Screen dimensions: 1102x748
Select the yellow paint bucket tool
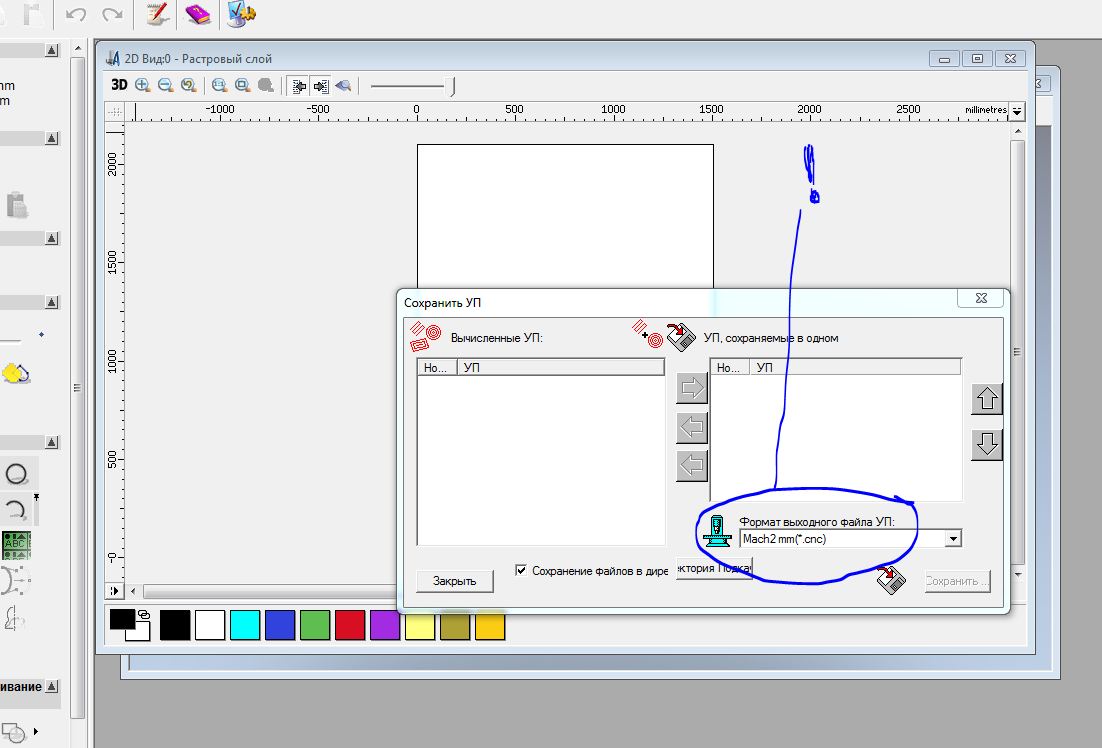(15, 373)
